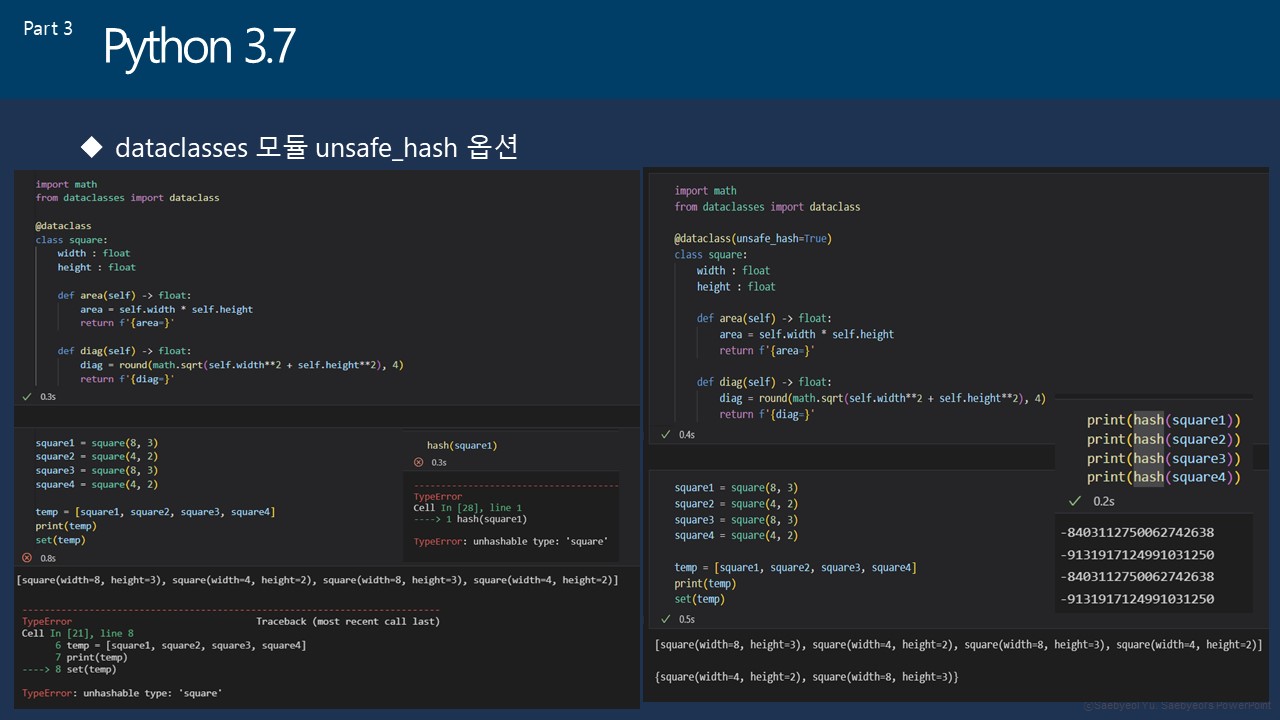Click the "print(hash(square3))" line

click(1164, 458)
